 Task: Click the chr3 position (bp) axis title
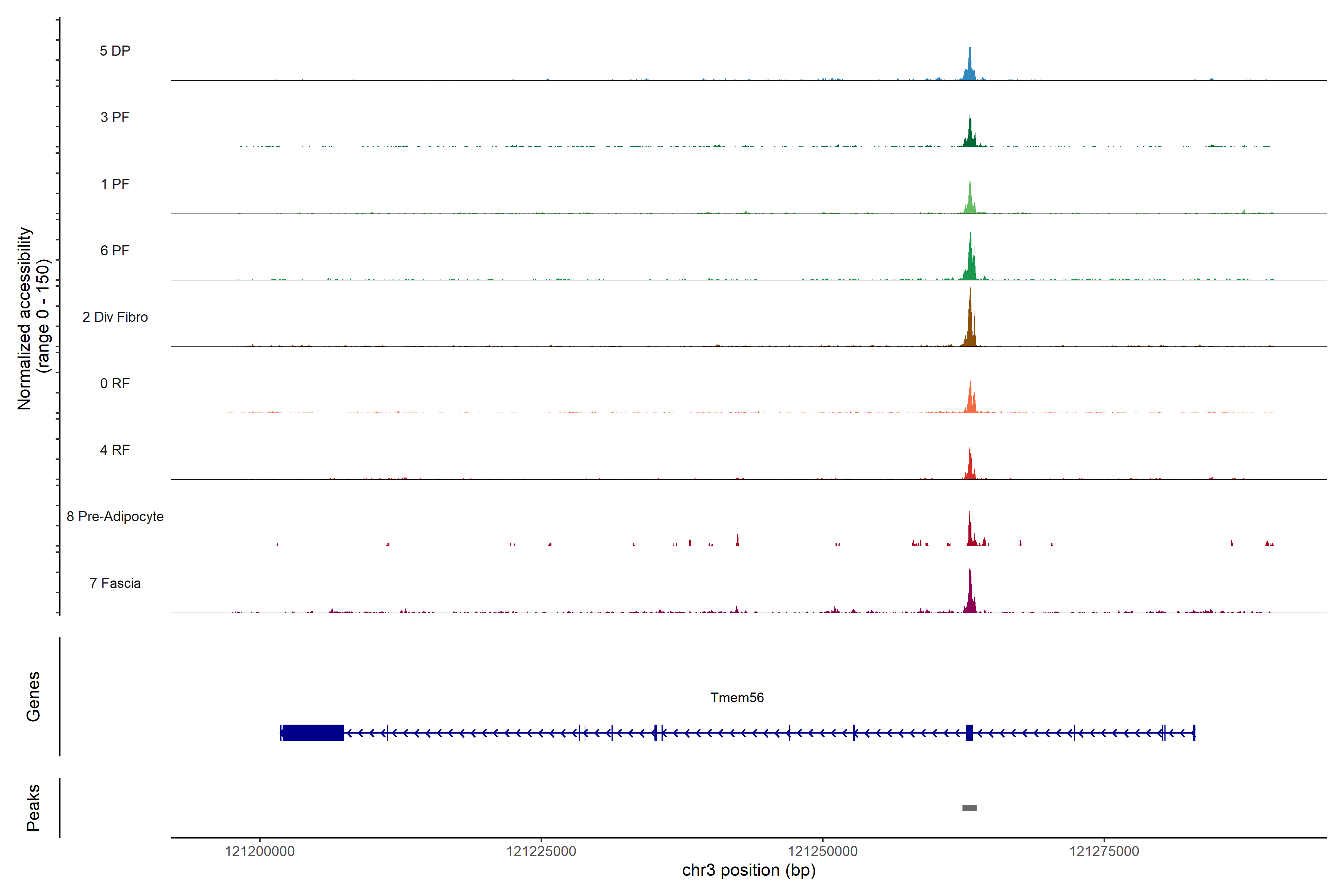(749, 870)
